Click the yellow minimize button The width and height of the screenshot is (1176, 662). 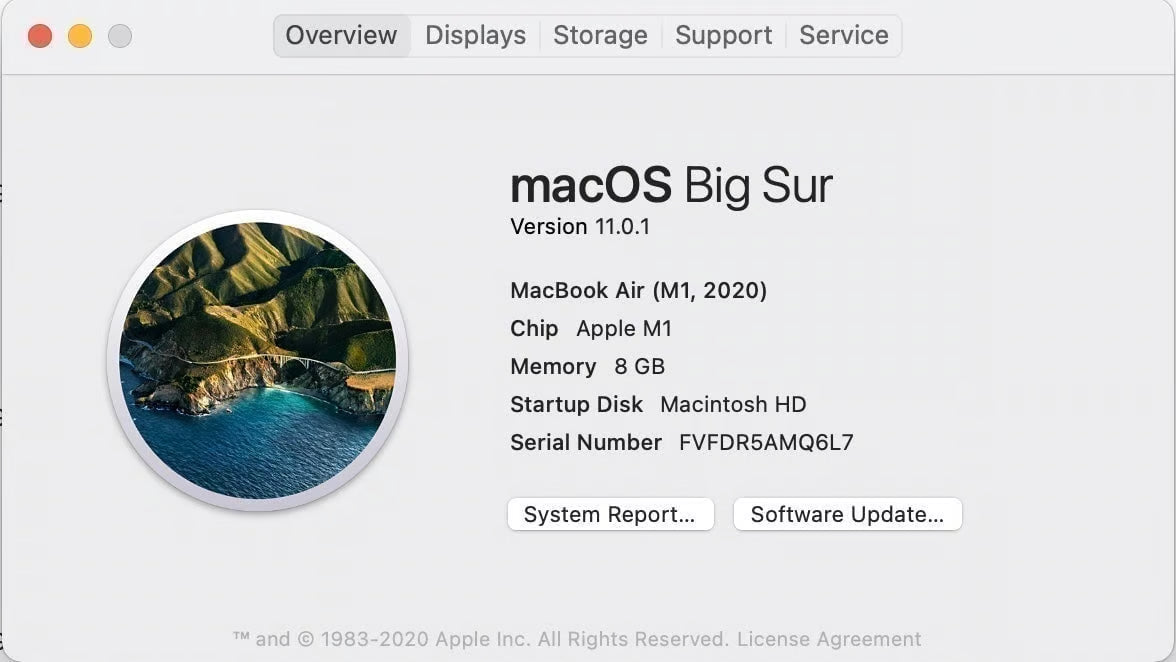coord(79,33)
